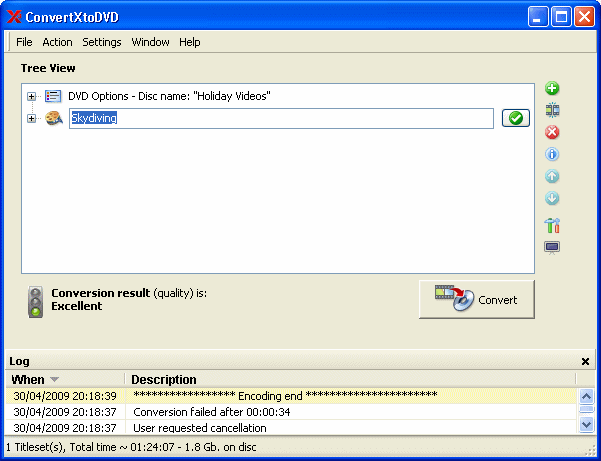Click the When column sort arrow
Viewport: 601px width, 461px height.
[54, 379]
